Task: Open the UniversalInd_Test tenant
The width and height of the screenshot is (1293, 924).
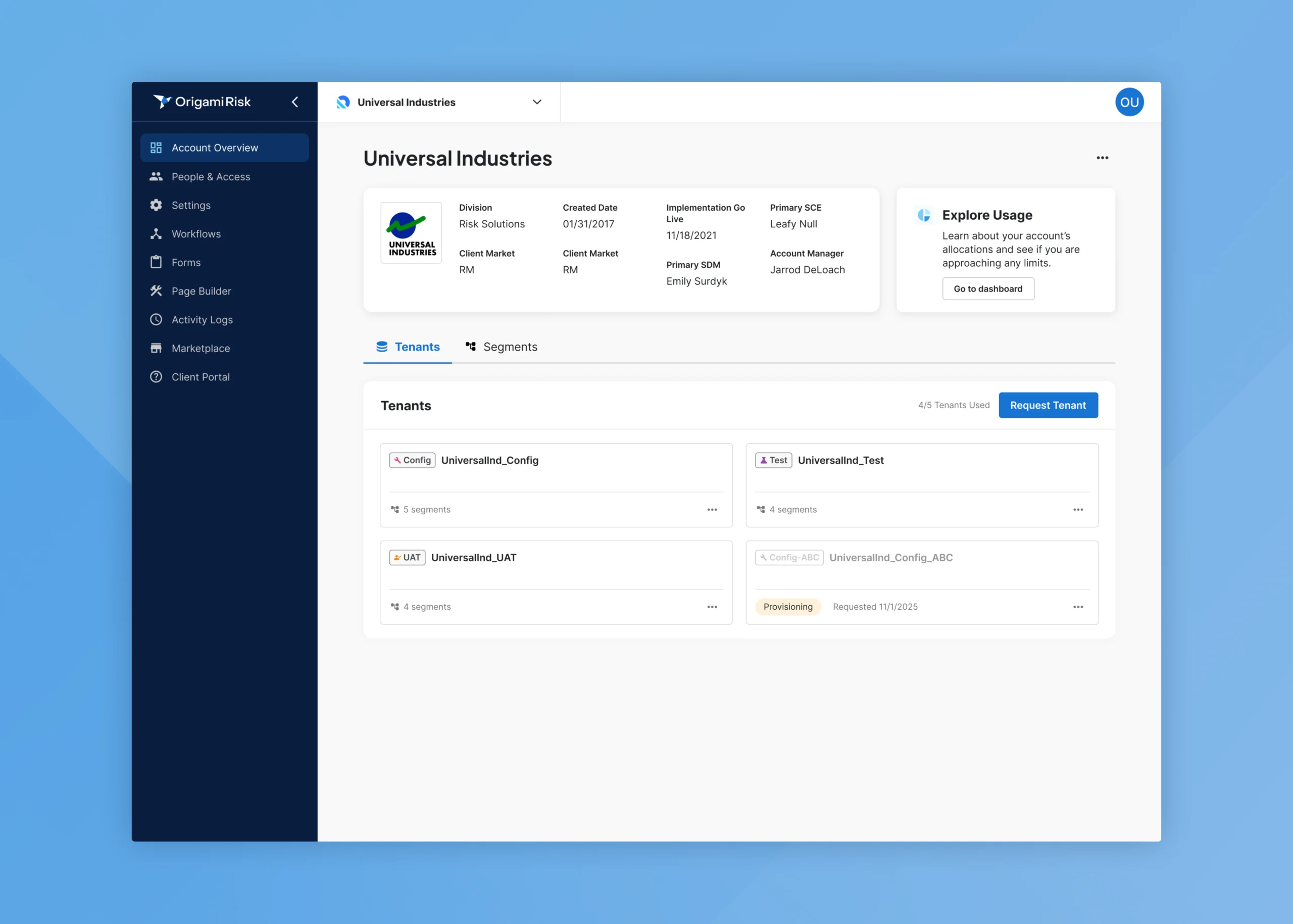Action: [840, 460]
